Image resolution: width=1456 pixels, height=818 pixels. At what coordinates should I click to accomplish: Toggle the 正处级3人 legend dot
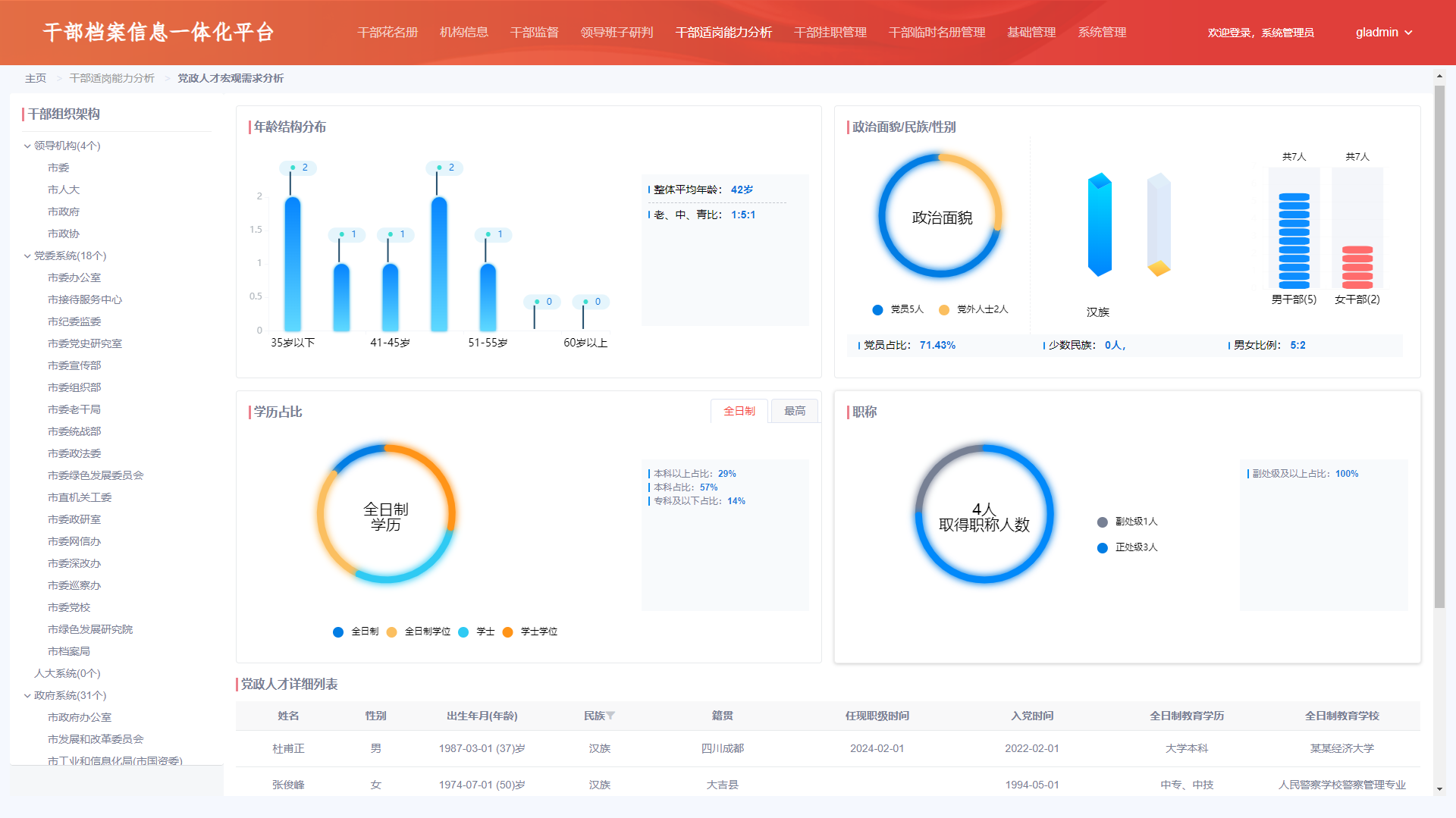(x=1103, y=547)
